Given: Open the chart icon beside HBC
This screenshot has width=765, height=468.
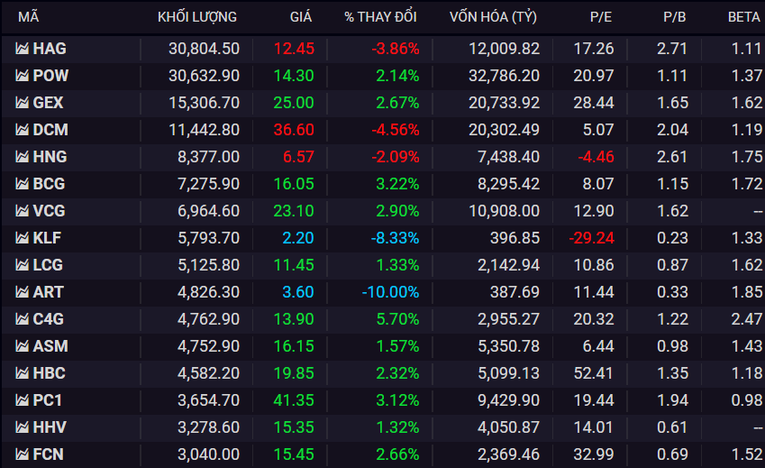Looking at the screenshot, I should click(x=22, y=373).
